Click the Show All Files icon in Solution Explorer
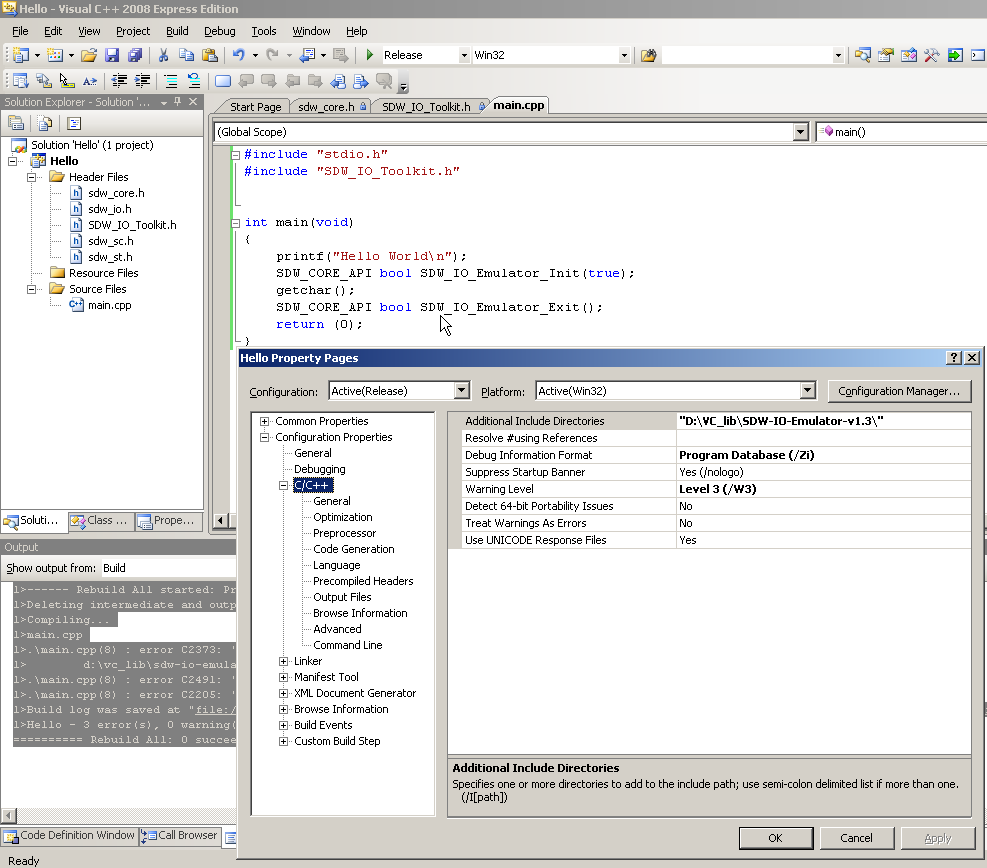 click(45, 123)
